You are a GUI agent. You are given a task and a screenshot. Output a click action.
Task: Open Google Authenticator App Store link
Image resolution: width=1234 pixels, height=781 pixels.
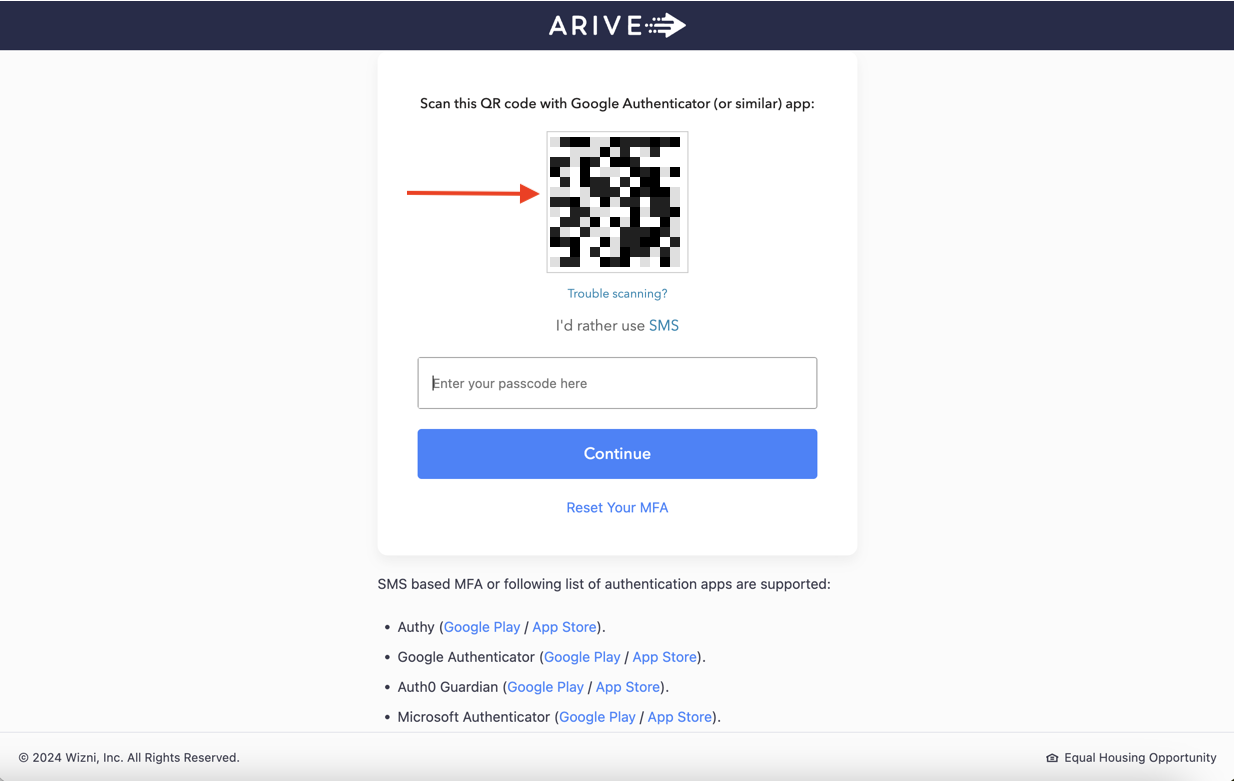pos(665,657)
